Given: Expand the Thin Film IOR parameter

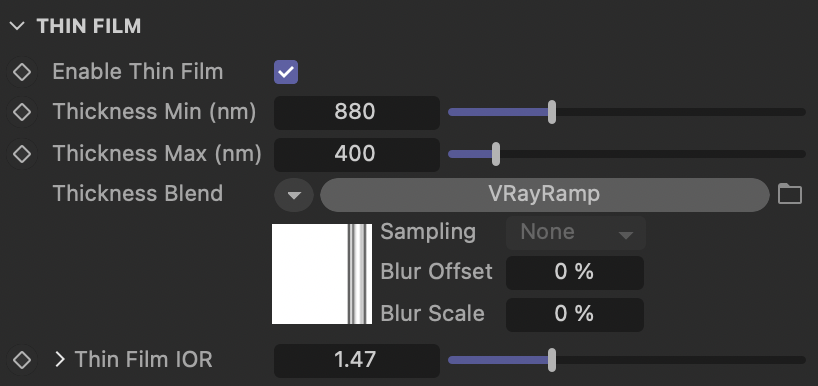Looking at the screenshot, I should click(x=60, y=359).
